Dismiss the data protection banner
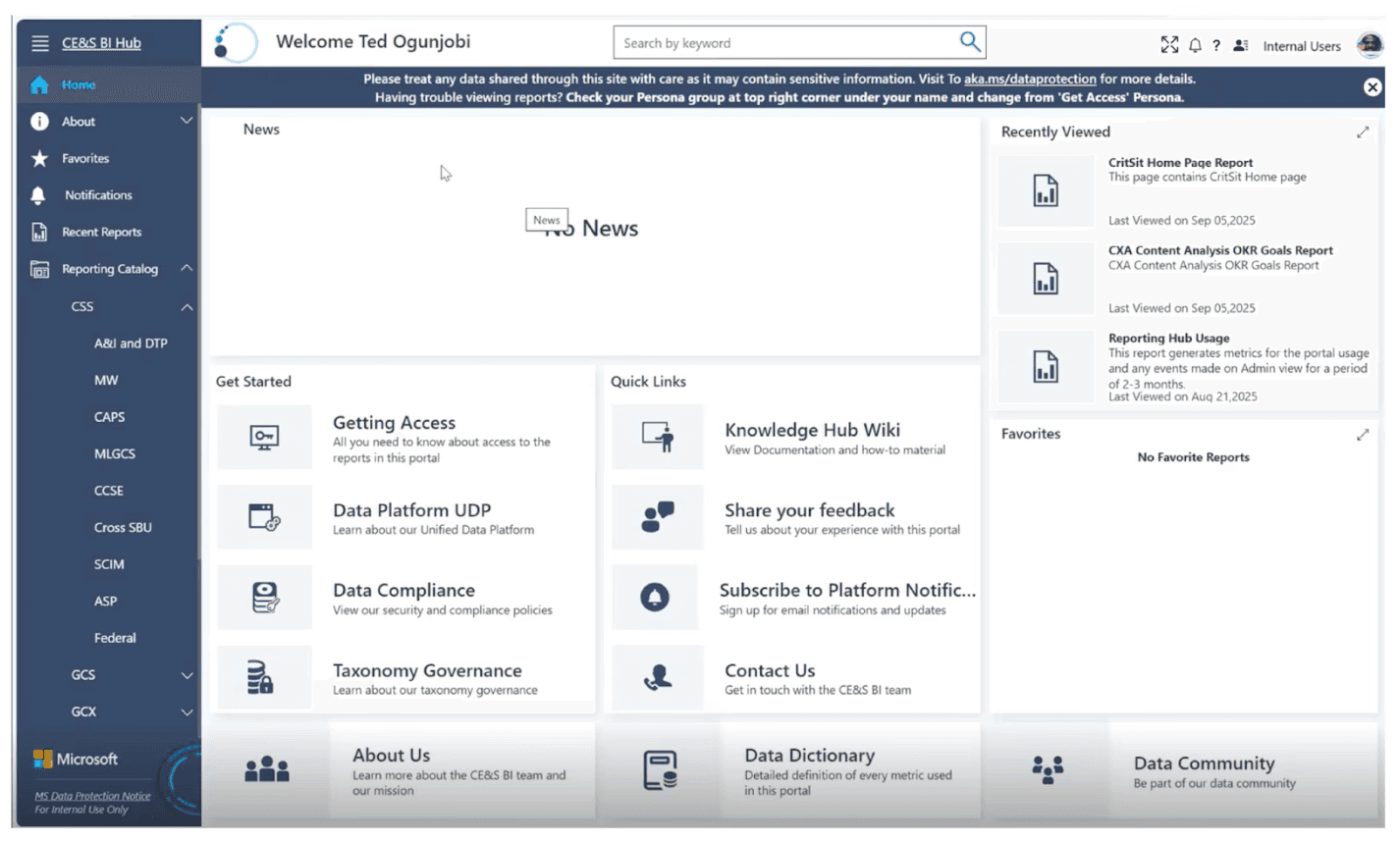 [1373, 87]
